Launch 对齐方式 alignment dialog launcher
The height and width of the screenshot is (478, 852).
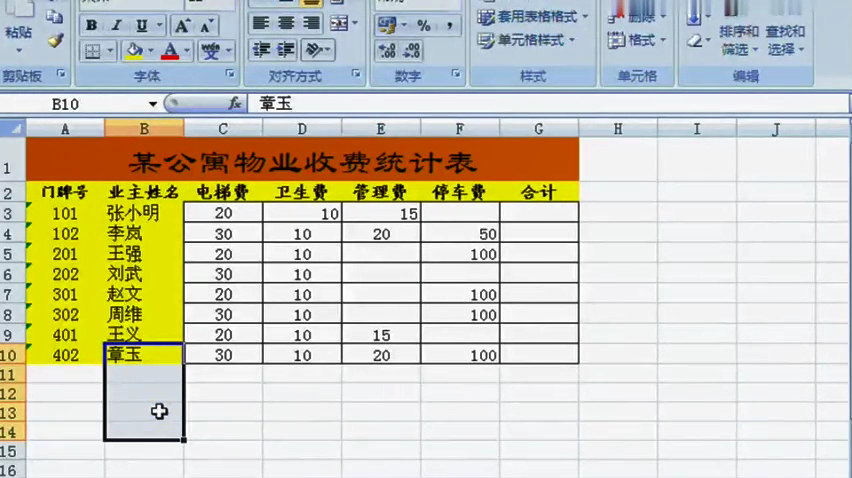coord(356,73)
